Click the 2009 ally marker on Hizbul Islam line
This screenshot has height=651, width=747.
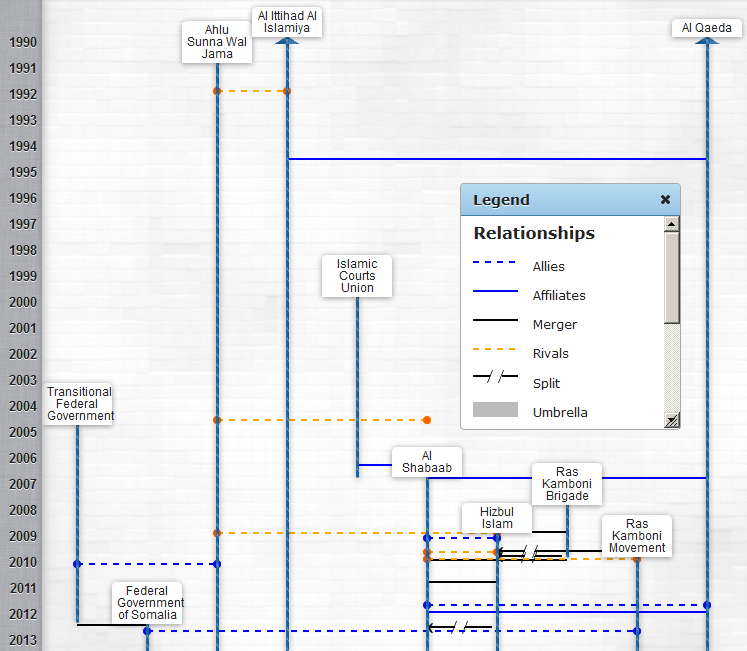click(x=497, y=538)
